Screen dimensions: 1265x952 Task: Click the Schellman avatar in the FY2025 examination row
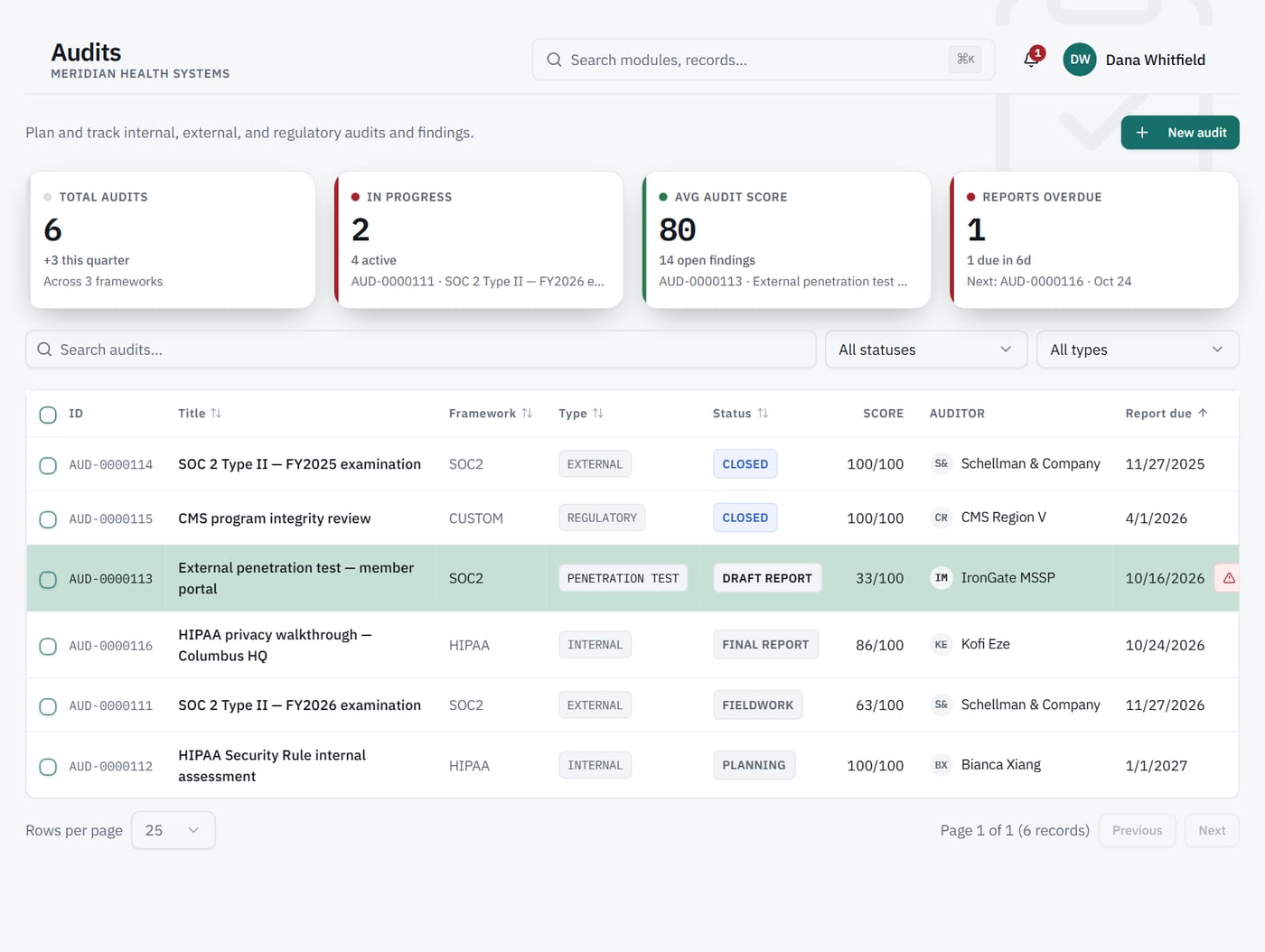click(x=942, y=463)
